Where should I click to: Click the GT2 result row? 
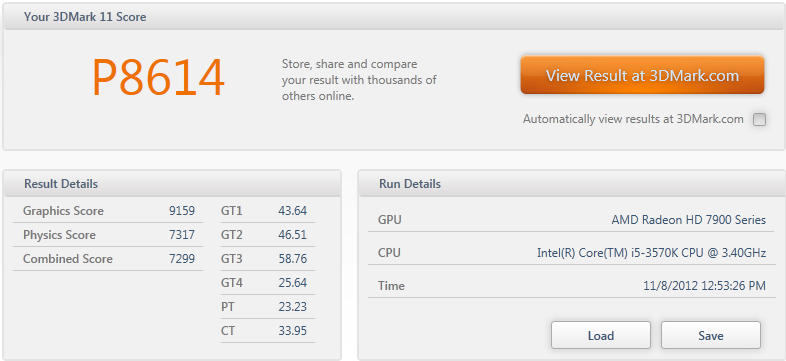pos(268,235)
